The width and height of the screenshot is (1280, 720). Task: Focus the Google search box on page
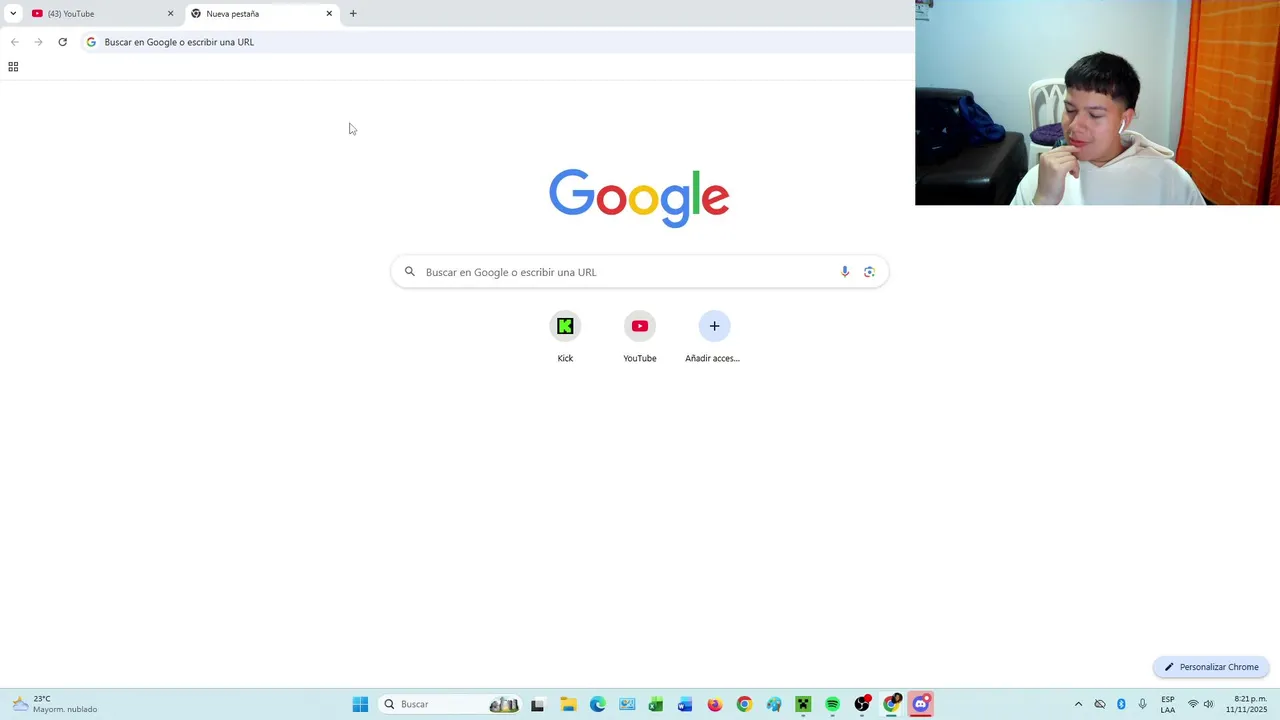[639, 272]
